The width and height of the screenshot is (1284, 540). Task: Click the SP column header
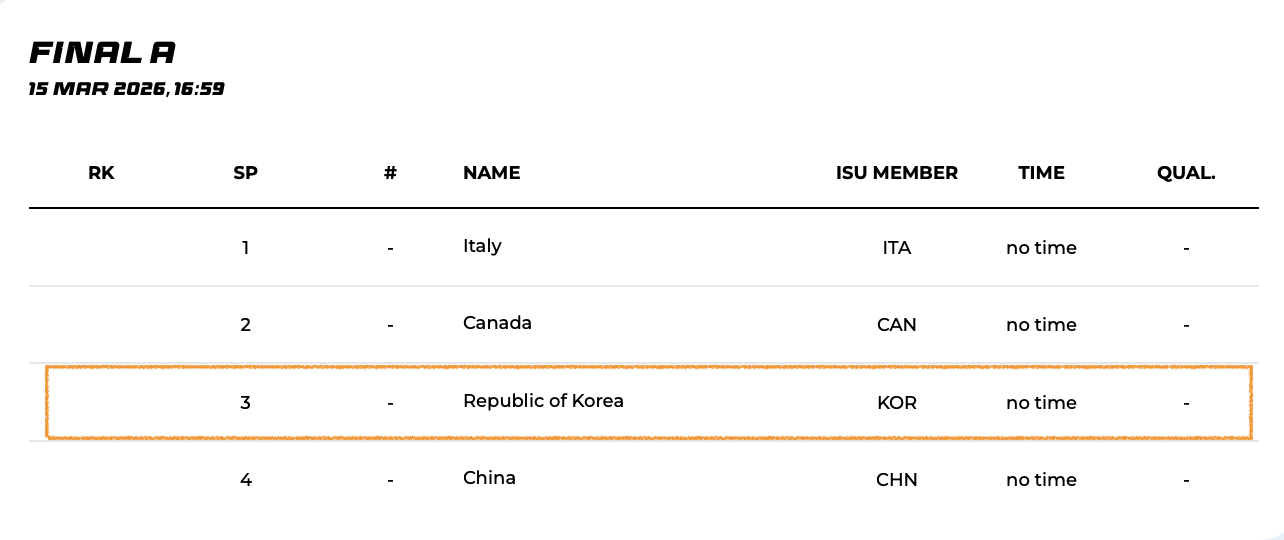pos(245,173)
